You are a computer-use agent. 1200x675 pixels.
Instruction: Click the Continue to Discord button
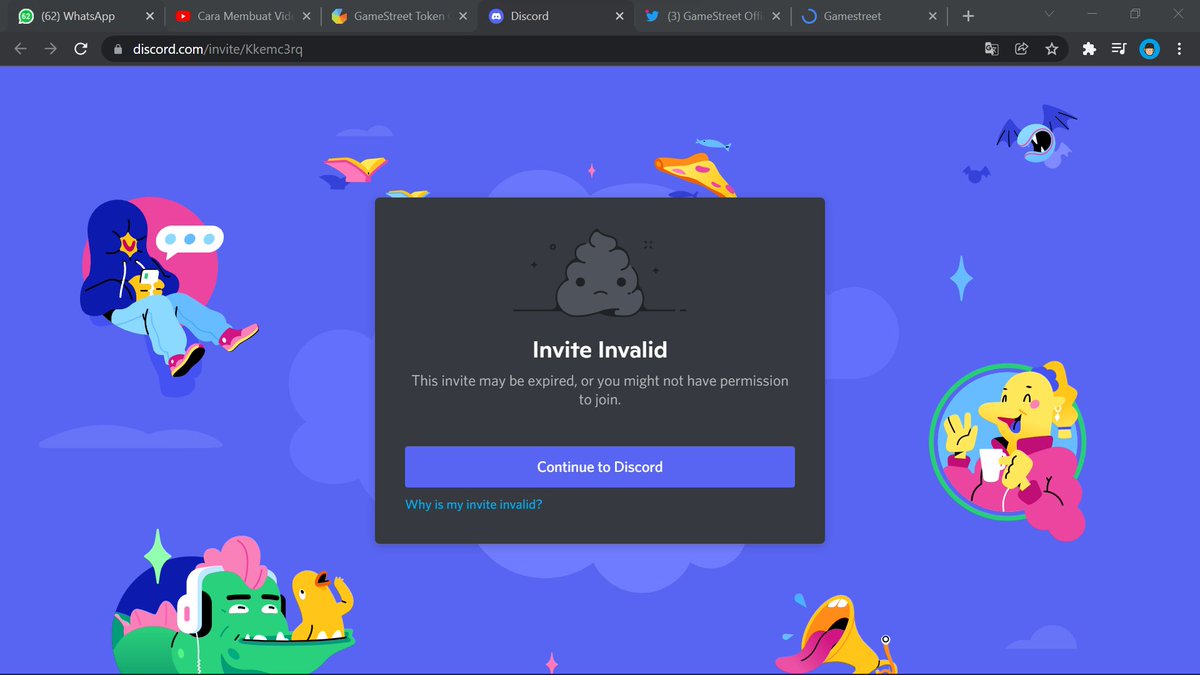pyautogui.click(x=600, y=467)
